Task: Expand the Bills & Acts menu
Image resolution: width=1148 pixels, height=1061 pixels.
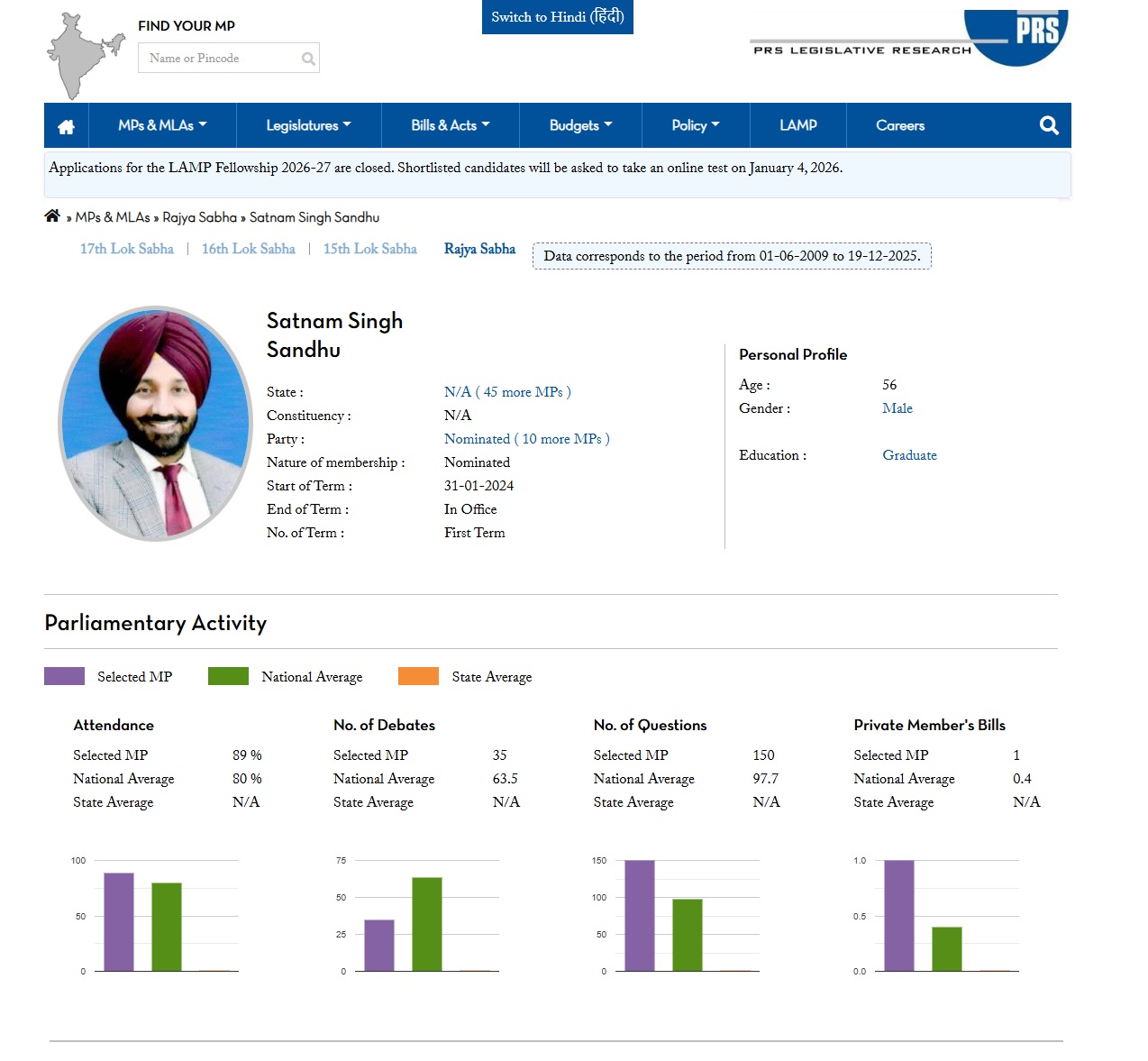Action: pos(450,125)
